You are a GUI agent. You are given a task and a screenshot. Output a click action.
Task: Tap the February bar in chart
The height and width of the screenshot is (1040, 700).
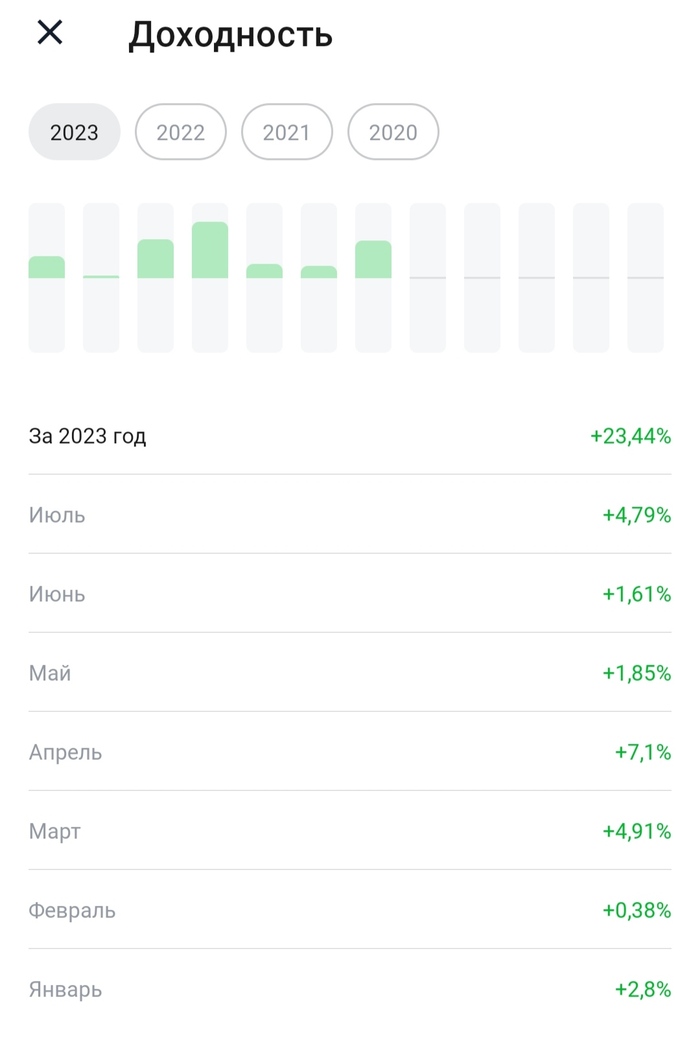101,276
